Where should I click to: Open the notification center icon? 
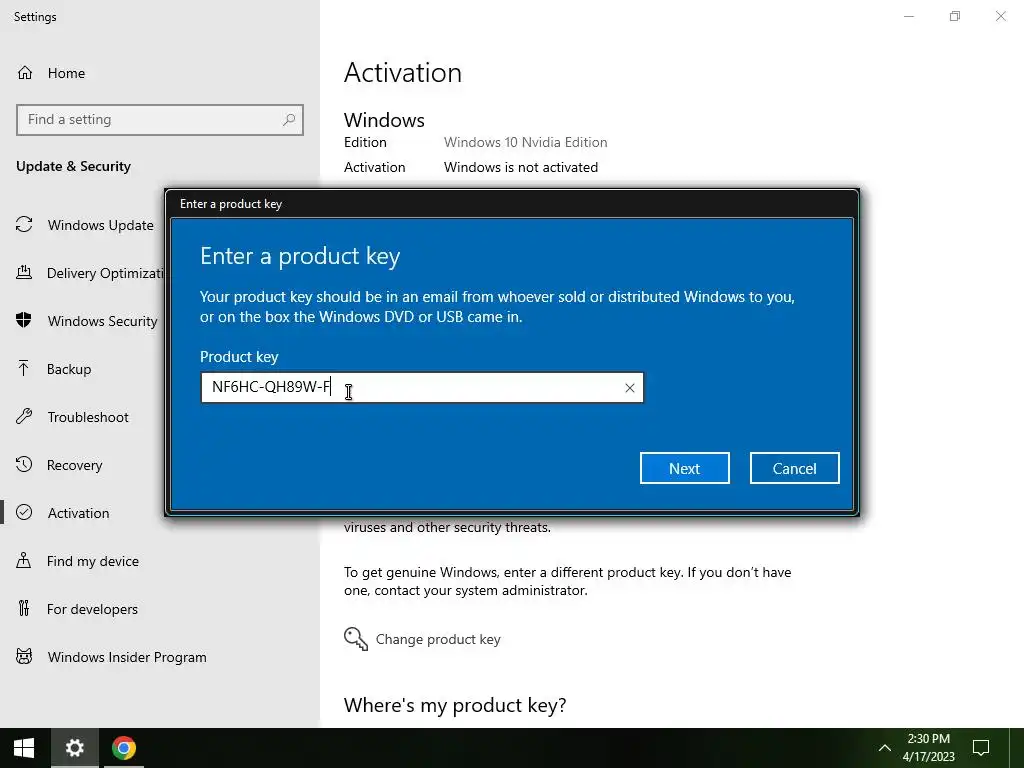pos(981,748)
